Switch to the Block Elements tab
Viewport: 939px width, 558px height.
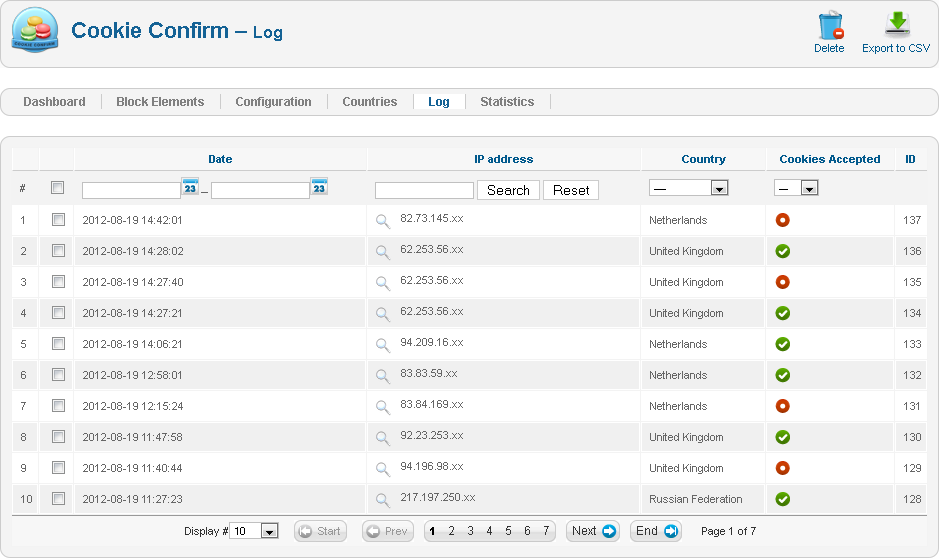[160, 102]
